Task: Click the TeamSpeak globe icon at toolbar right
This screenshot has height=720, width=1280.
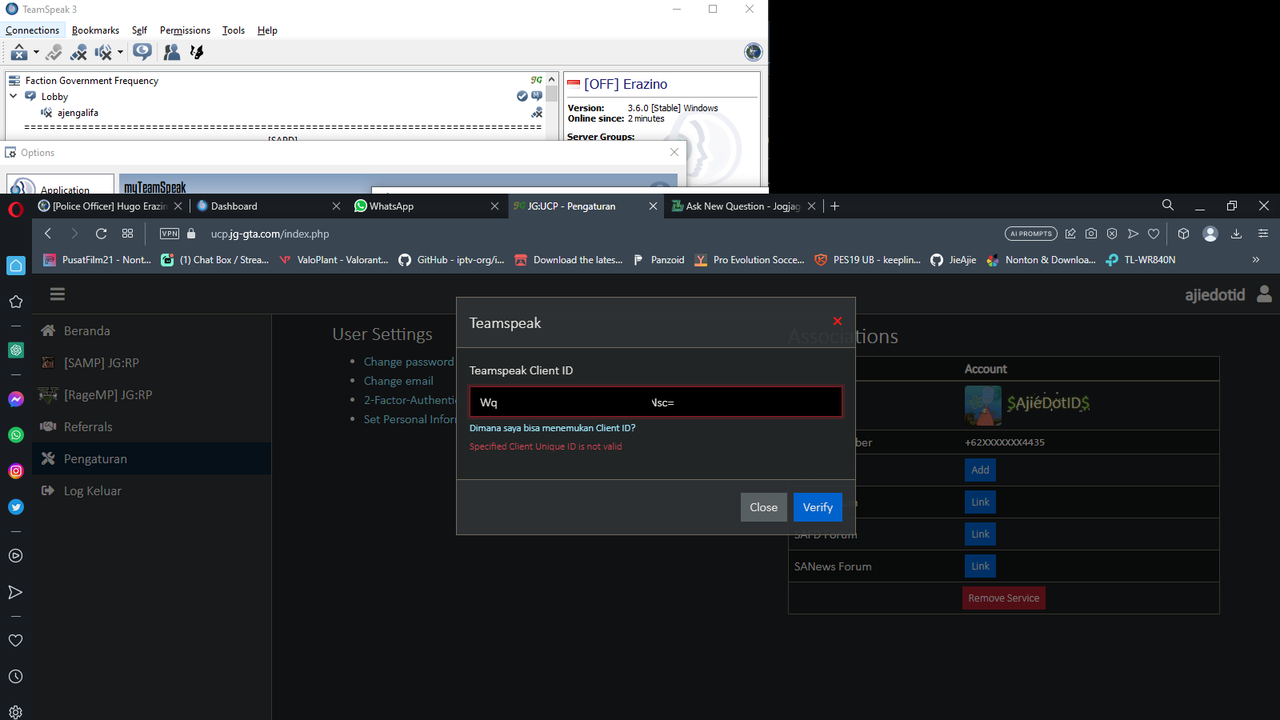Action: (x=753, y=52)
